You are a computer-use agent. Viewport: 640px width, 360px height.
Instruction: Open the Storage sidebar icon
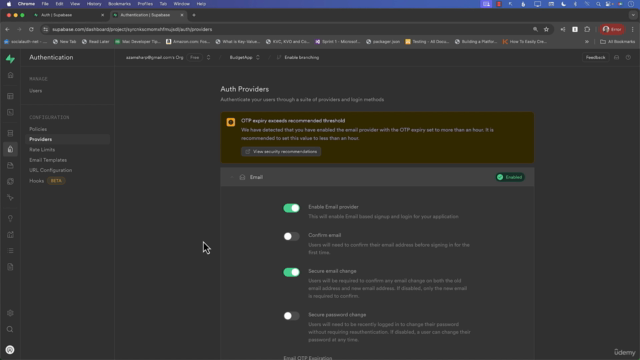(x=11, y=165)
